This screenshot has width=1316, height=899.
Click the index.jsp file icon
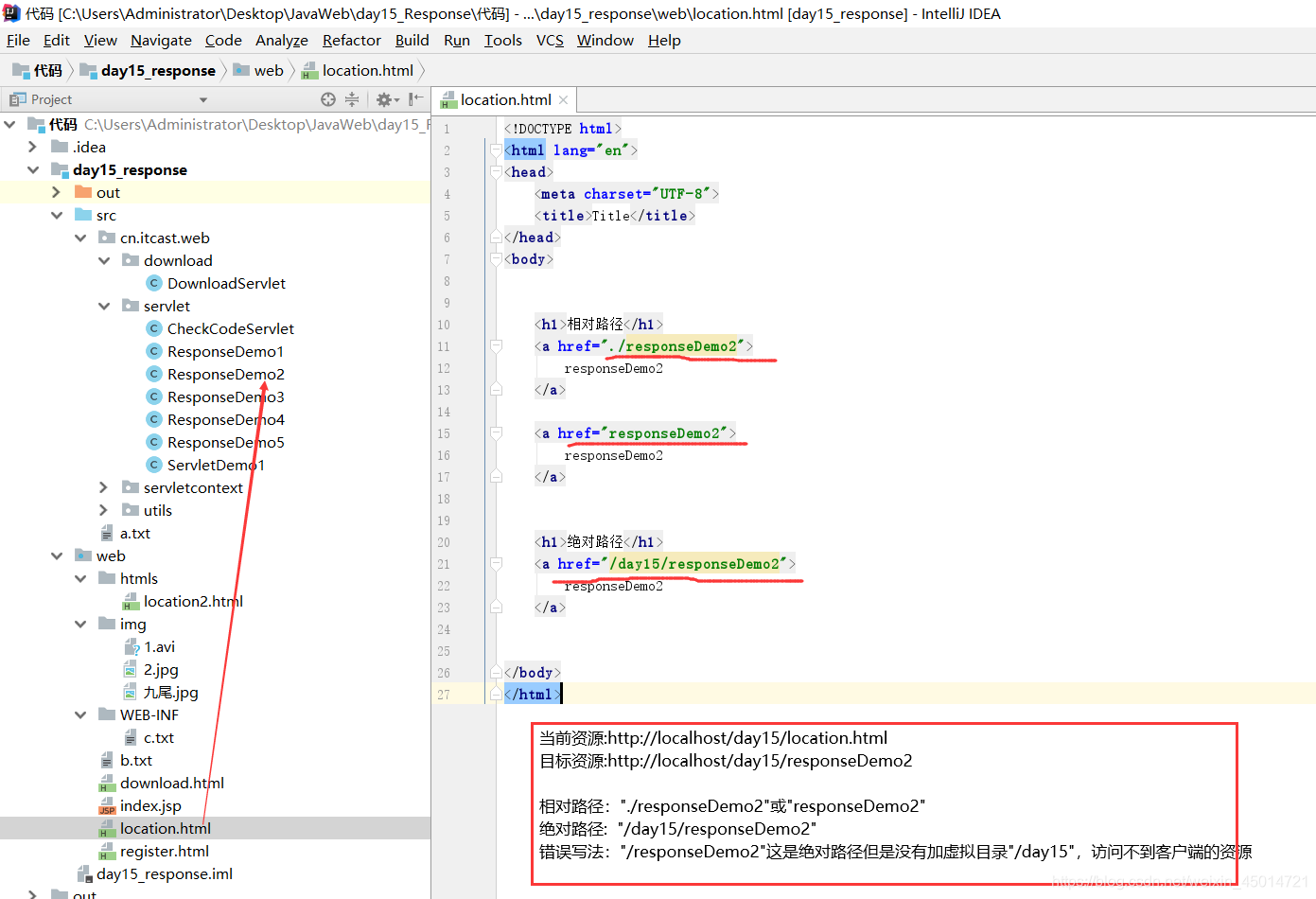[107, 806]
